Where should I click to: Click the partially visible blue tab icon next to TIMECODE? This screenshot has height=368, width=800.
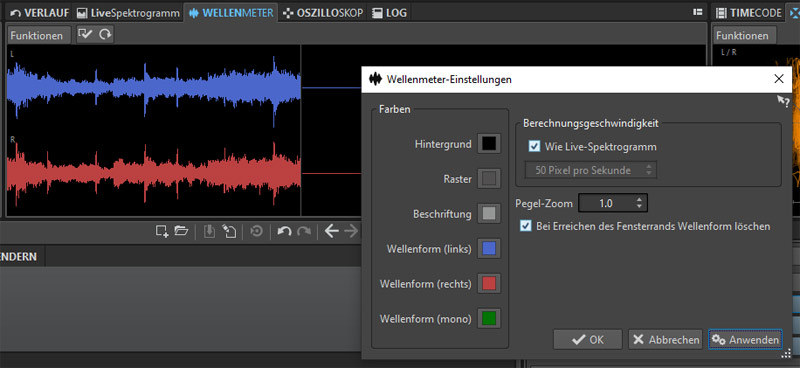point(795,13)
